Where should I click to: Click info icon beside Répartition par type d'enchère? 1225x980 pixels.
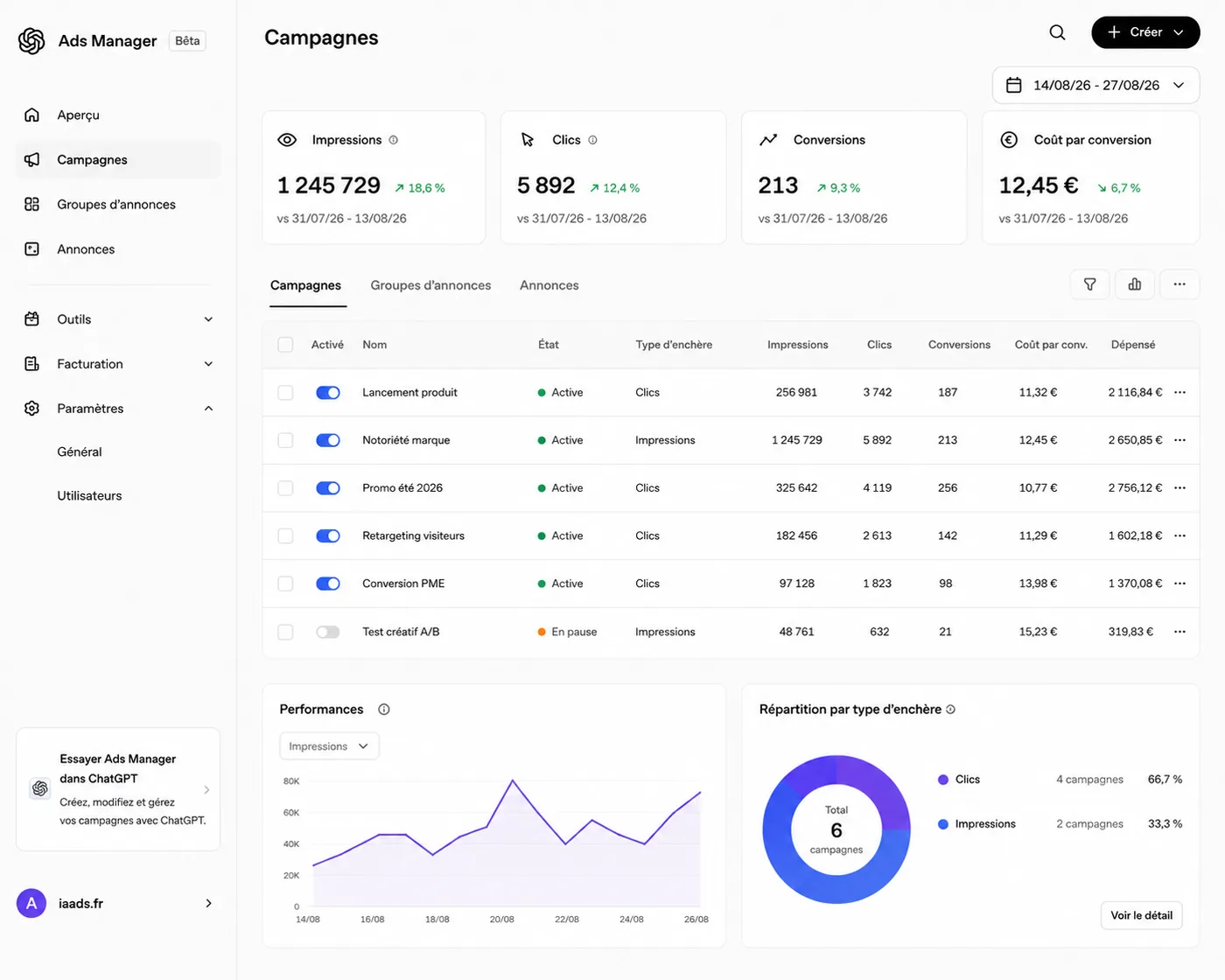[x=951, y=710]
